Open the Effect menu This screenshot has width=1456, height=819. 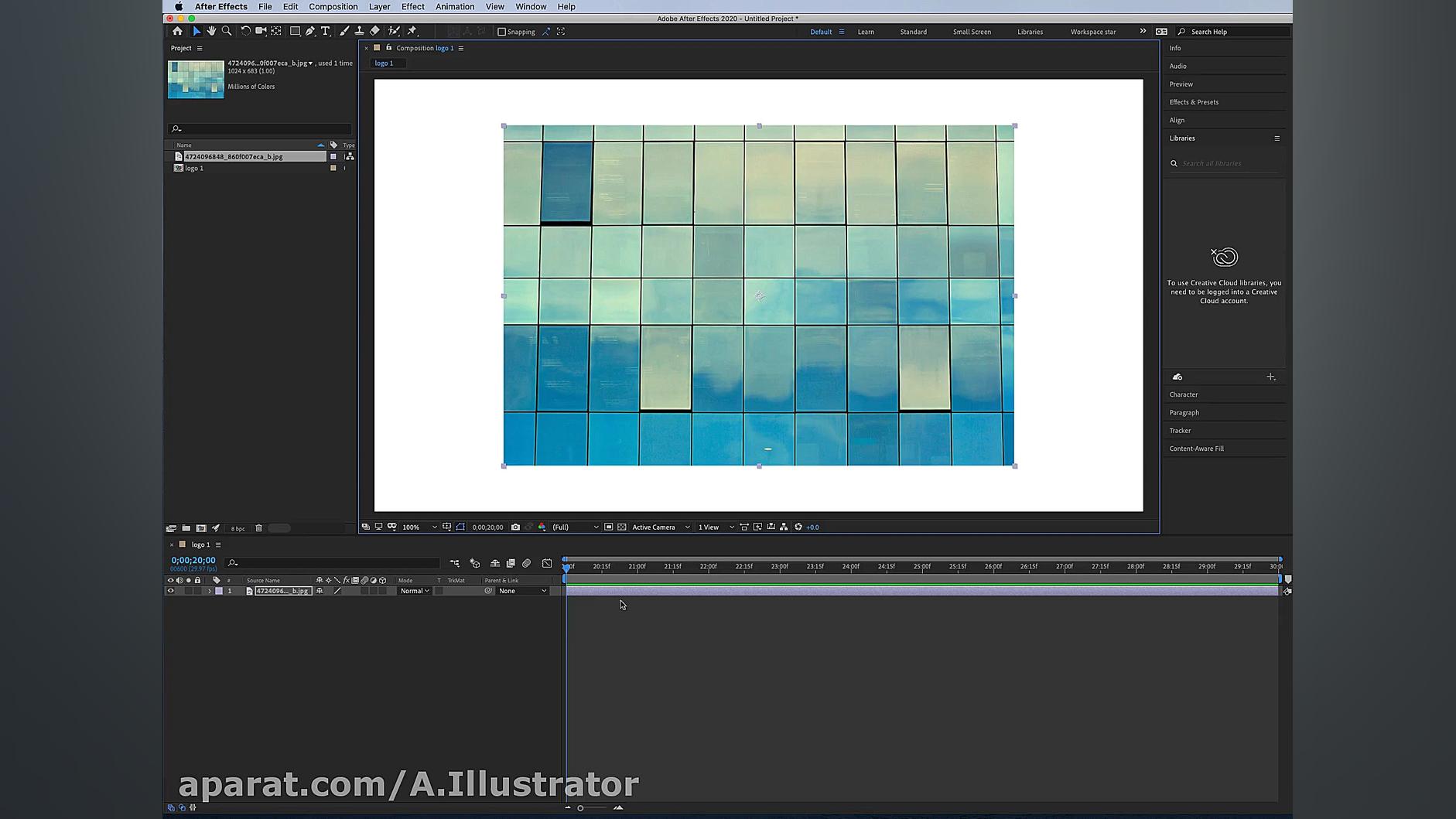(x=413, y=7)
